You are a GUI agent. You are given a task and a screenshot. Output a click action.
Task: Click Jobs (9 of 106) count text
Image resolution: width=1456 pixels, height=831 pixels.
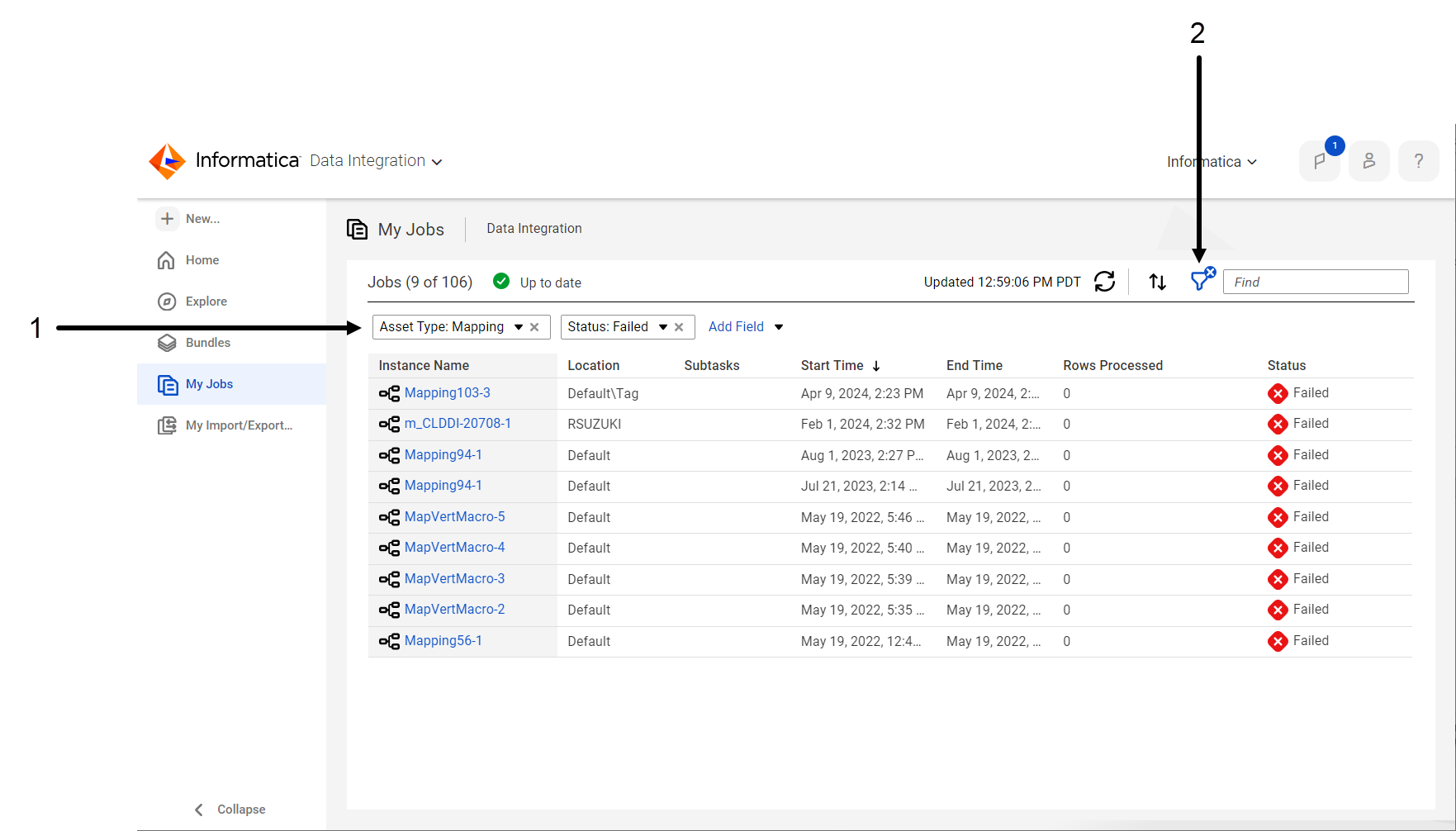point(420,283)
